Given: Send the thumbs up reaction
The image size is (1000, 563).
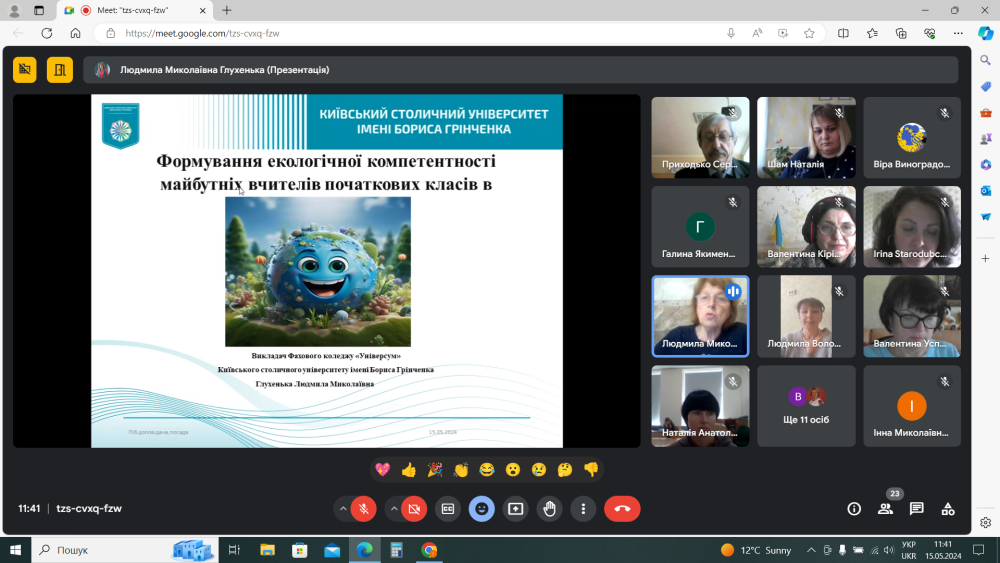Looking at the screenshot, I should (408, 469).
